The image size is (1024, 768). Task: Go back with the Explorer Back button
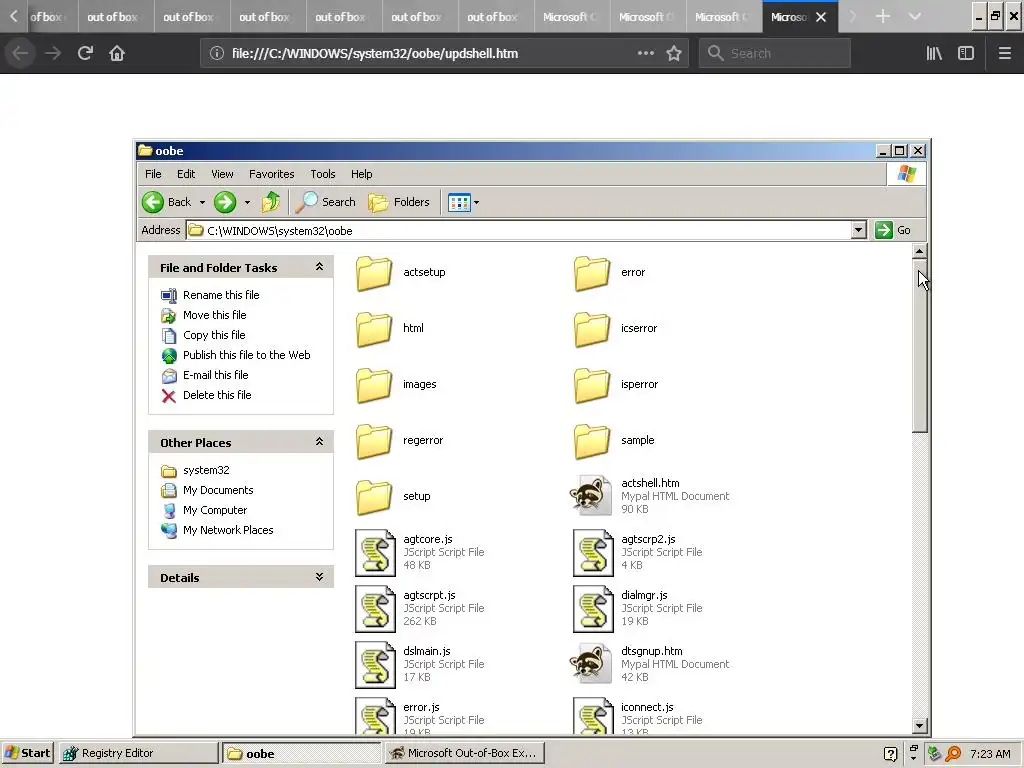coord(167,202)
